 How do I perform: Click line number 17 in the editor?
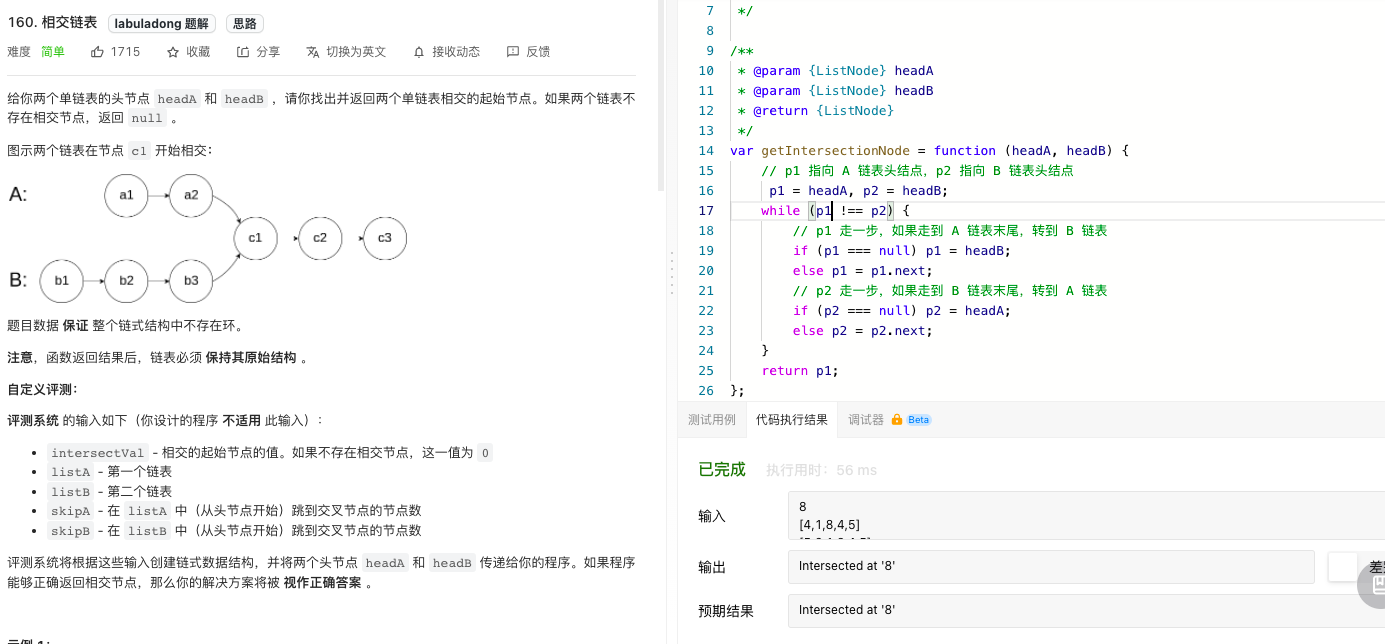706,211
